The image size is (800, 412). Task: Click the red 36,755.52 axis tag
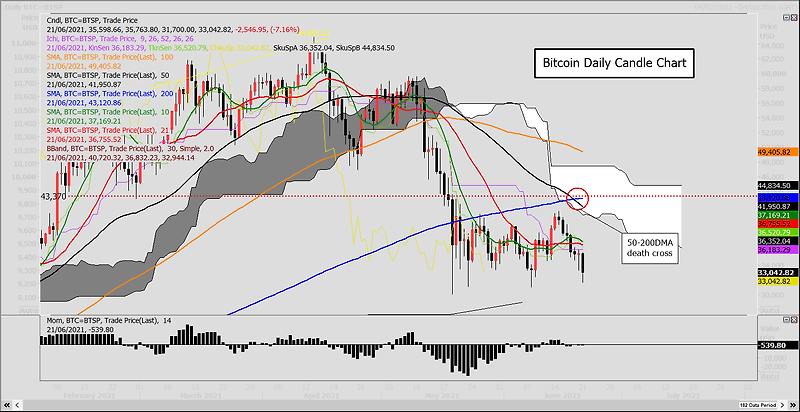[x=778, y=223]
